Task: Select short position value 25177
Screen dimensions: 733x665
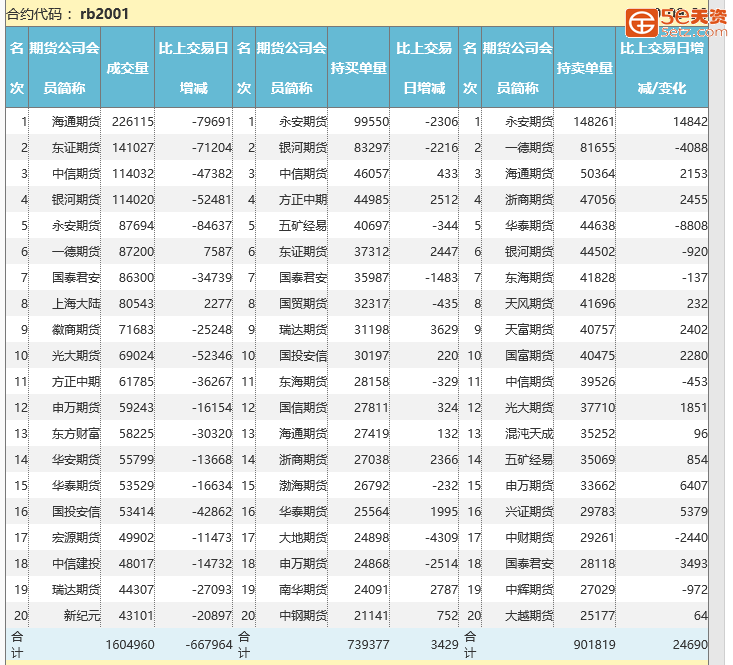Action: point(597,615)
